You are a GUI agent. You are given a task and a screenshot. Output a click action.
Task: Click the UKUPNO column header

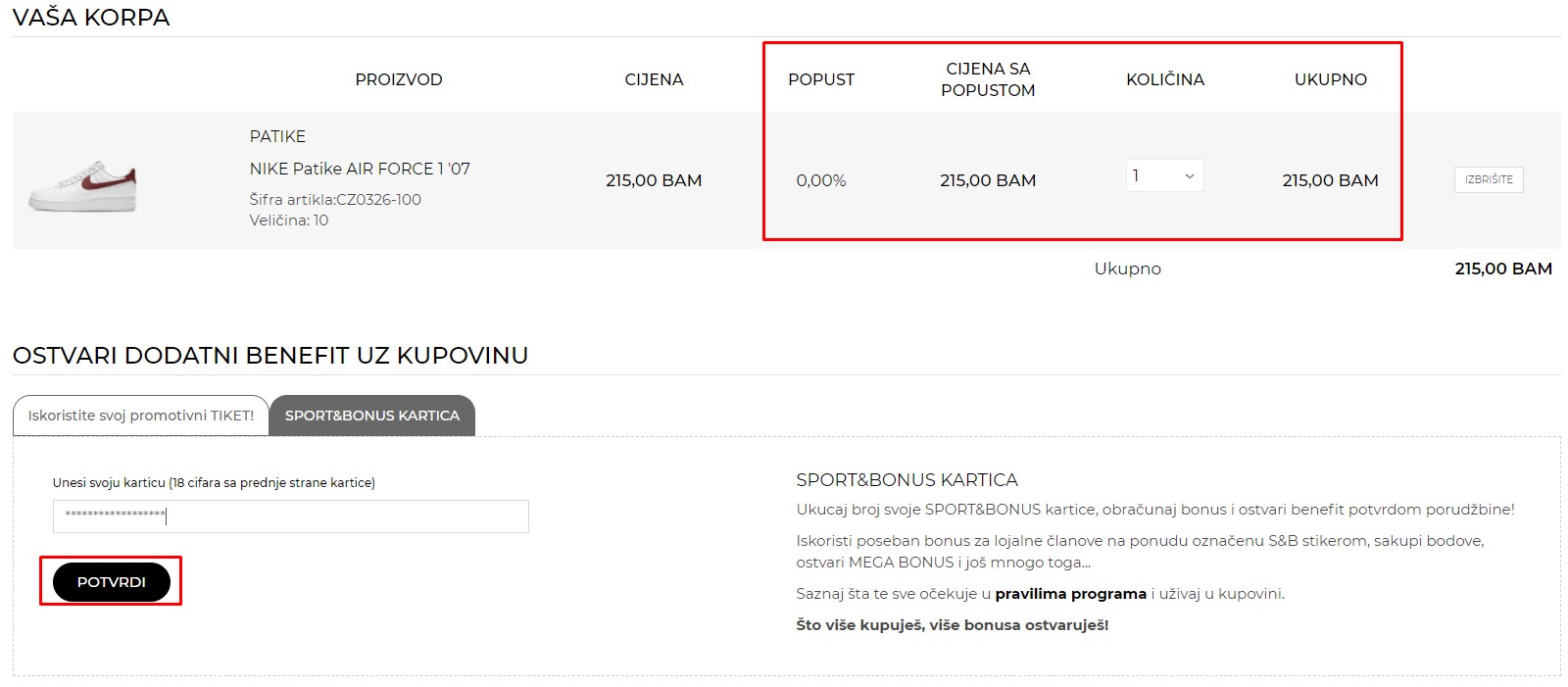pyautogui.click(x=1331, y=79)
